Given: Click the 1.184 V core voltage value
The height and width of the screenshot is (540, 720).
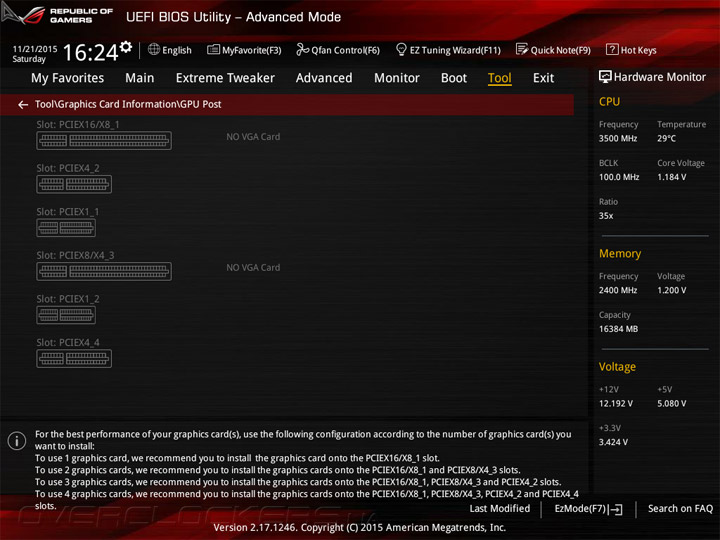Looking at the screenshot, I should [x=671, y=177].
